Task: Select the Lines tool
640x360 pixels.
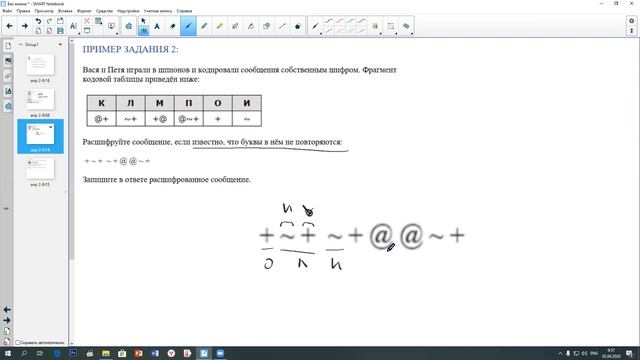Action: (282, 26)
